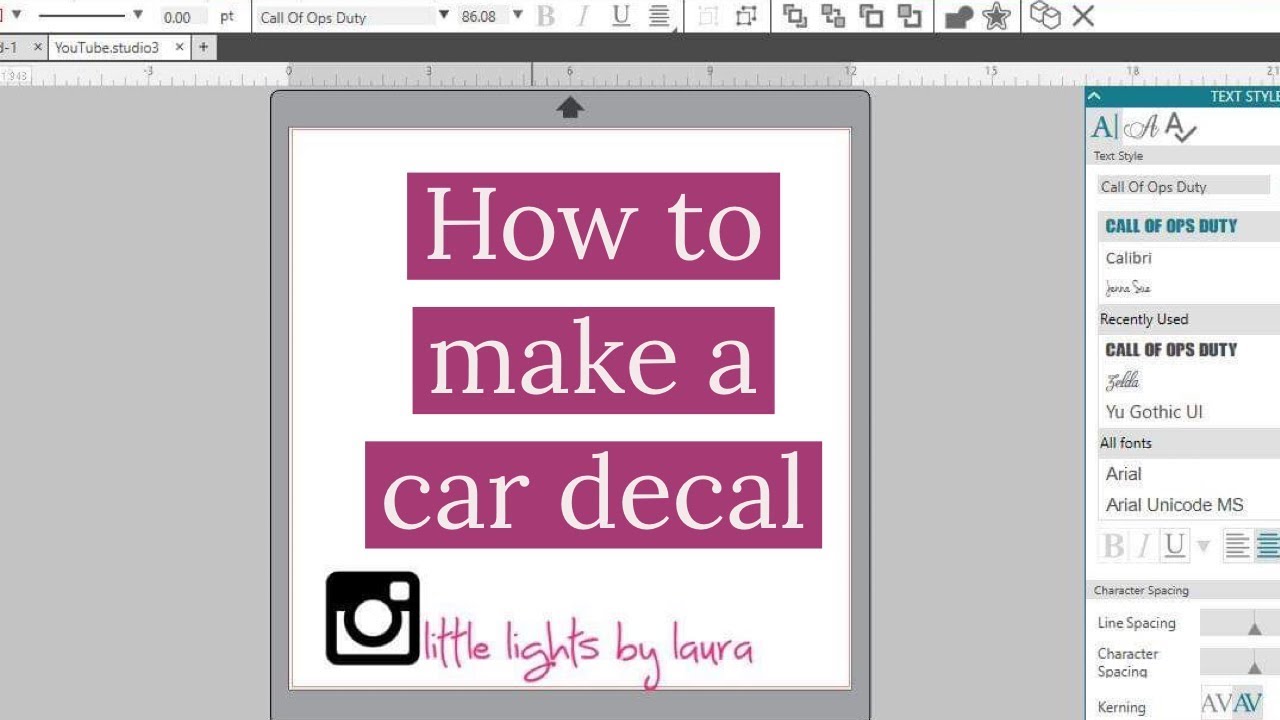Click the cutting mat load arrow
This screenshot has height=720, width=1280.
[x=570, y=108]
